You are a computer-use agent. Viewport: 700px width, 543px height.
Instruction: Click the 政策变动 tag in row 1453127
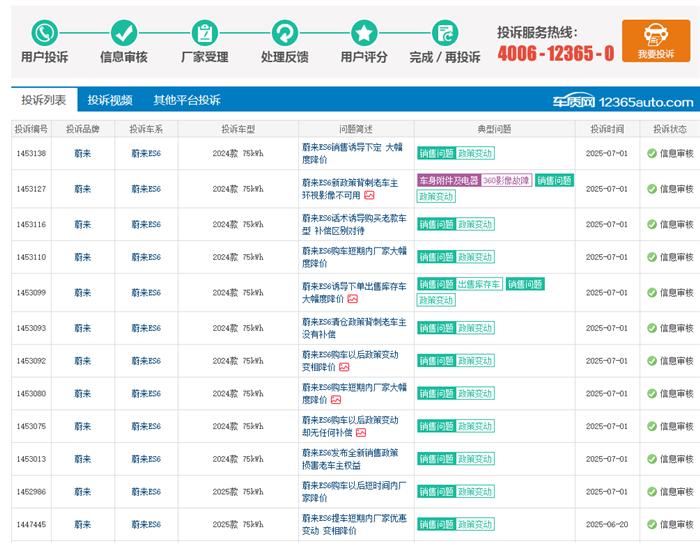coord(436,196)
